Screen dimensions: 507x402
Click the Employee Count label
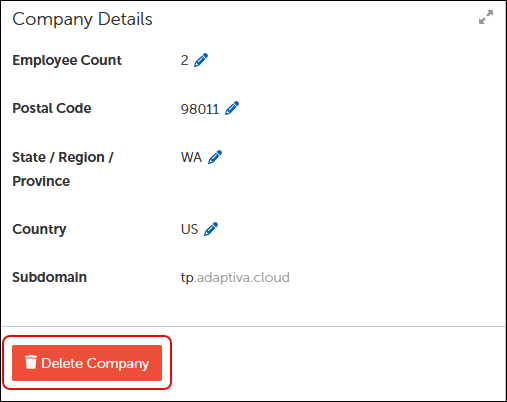click(67, 60)
